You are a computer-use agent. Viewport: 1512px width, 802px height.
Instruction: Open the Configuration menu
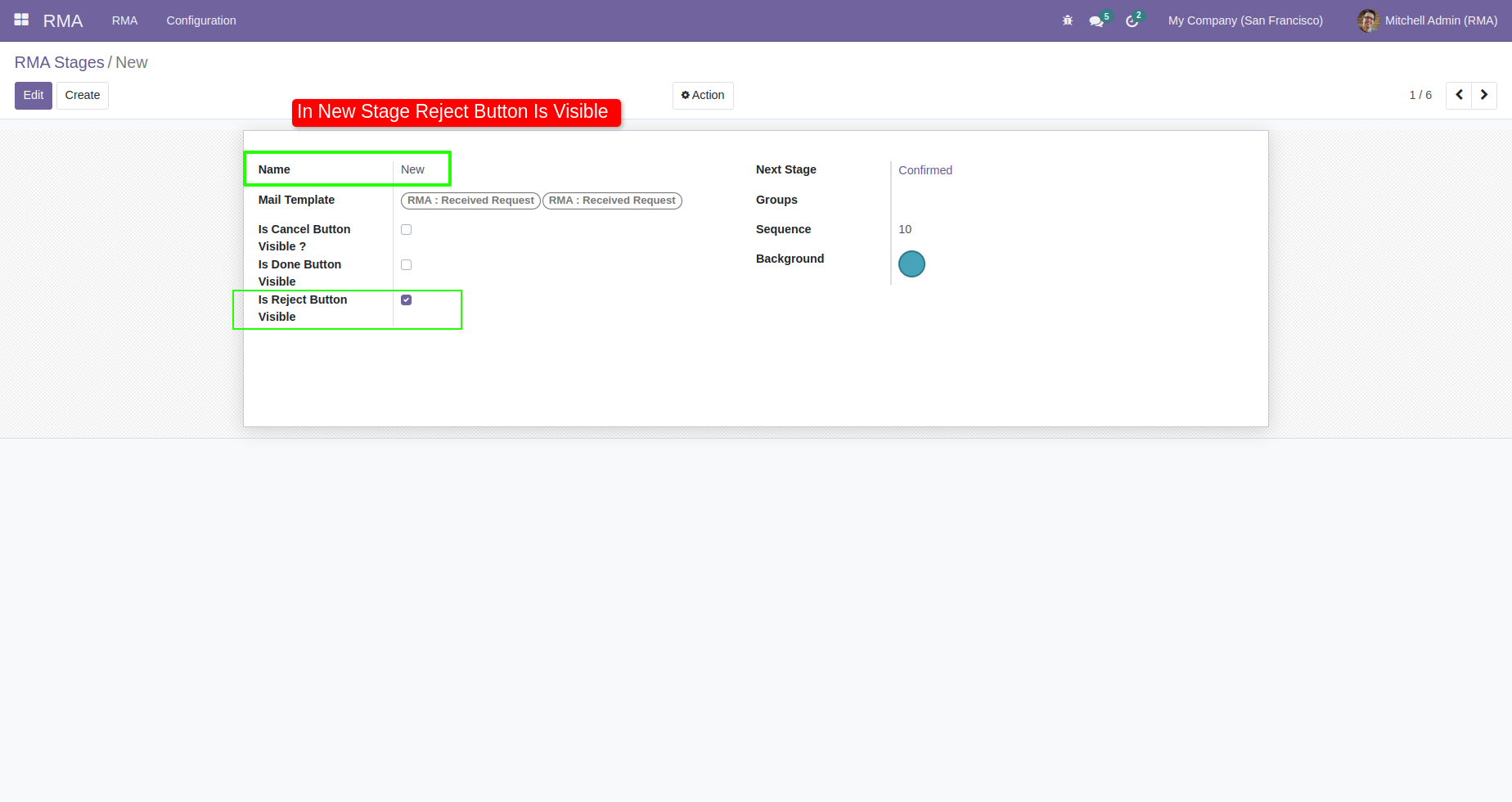point(201,20)
